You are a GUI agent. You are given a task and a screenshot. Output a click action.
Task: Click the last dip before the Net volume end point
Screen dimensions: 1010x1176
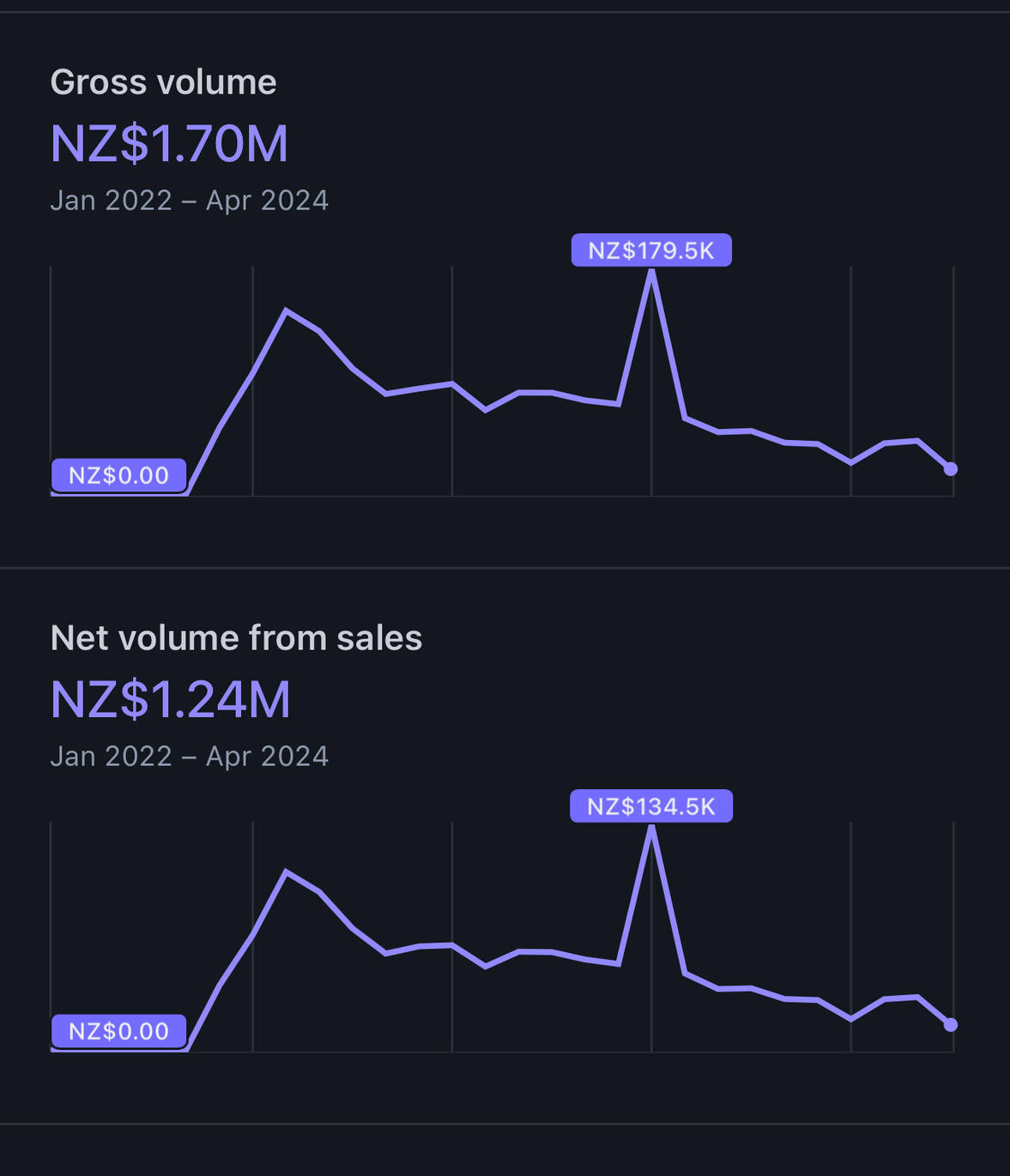850,1019
